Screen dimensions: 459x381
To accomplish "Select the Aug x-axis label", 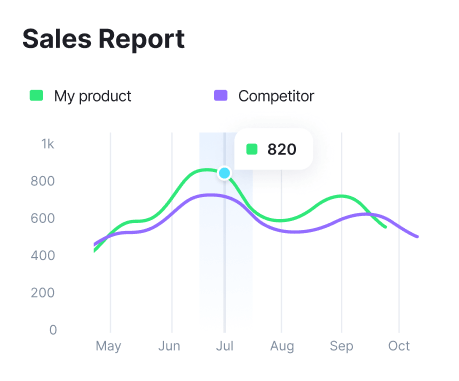I will pyautogui.click(x=282, y=346).
